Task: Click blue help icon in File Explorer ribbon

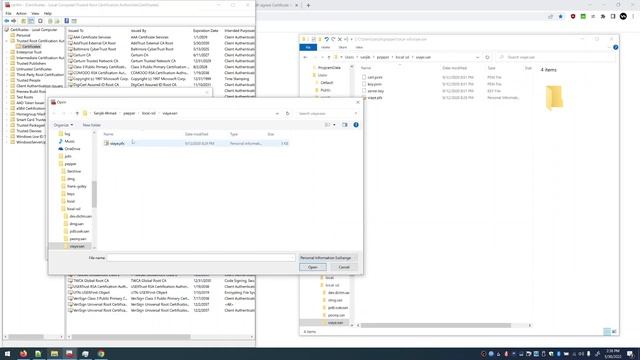Action: point(616,47)
